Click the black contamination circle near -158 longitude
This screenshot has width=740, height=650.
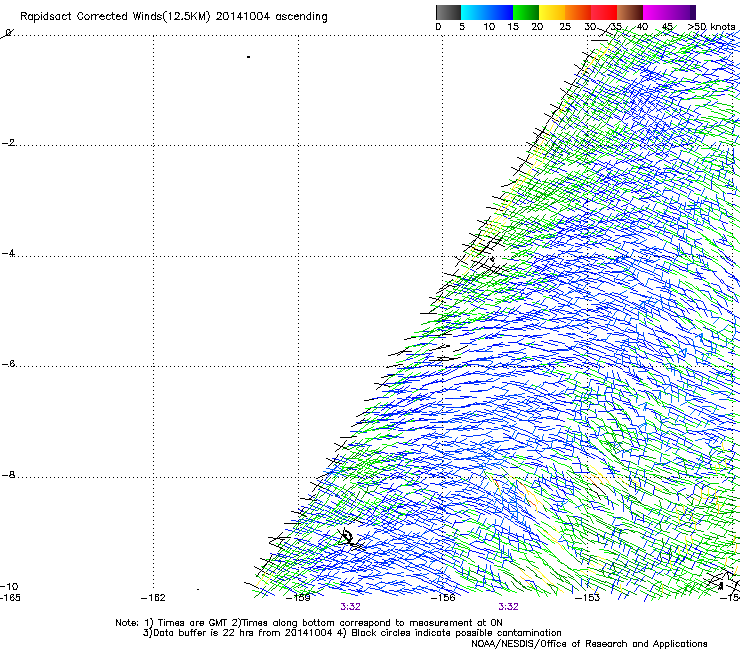(x=347, y=536)
